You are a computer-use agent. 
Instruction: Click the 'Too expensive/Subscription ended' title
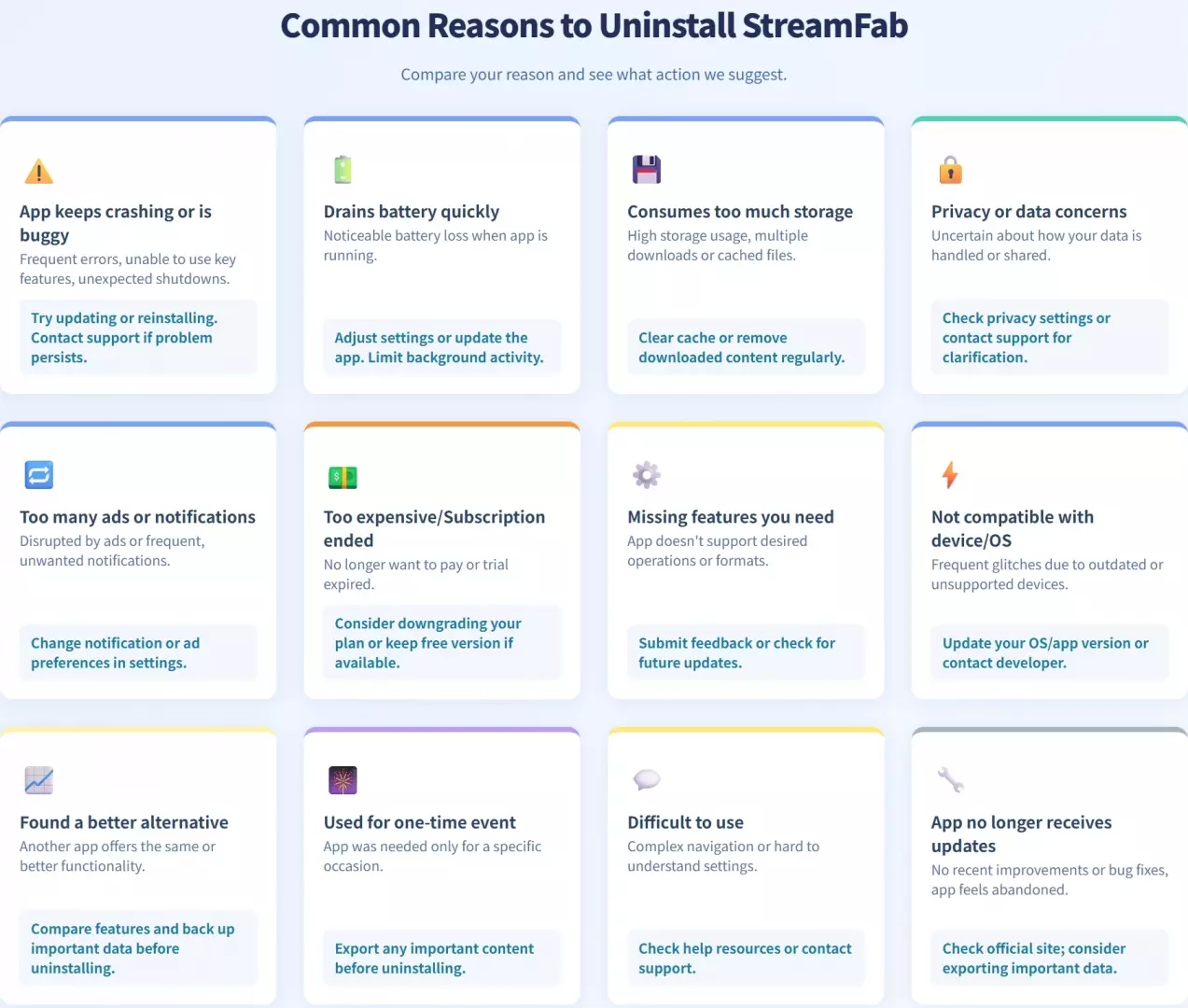pyautogui.click(x=434, y=528)
